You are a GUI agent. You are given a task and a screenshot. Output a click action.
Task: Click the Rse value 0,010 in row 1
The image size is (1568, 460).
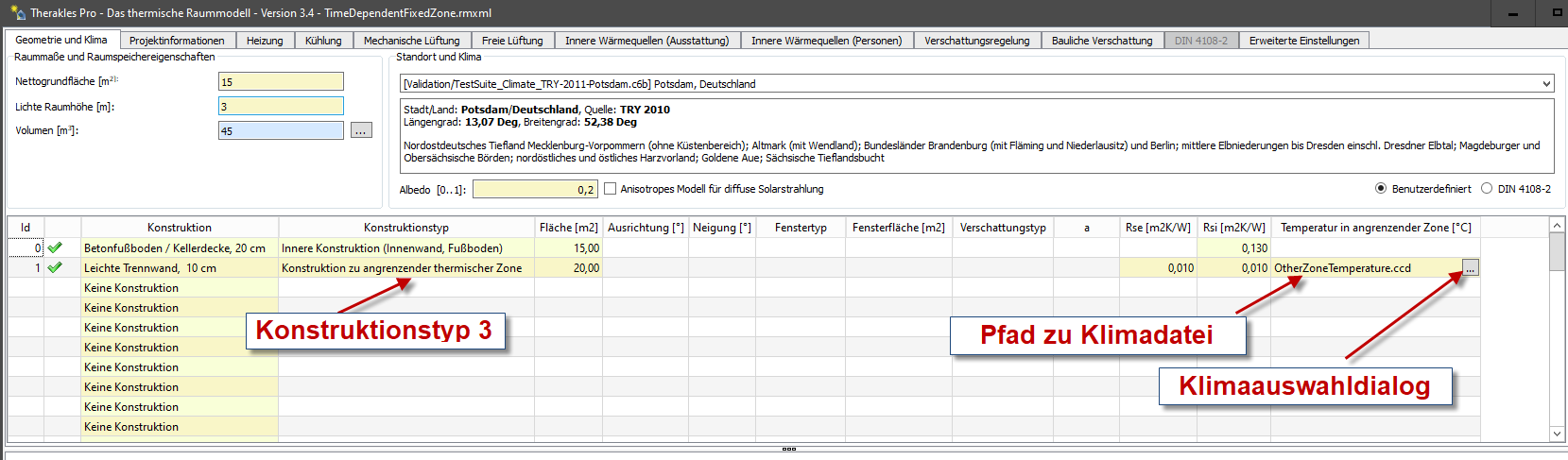pyautogui.click(x=1158, y=268)
